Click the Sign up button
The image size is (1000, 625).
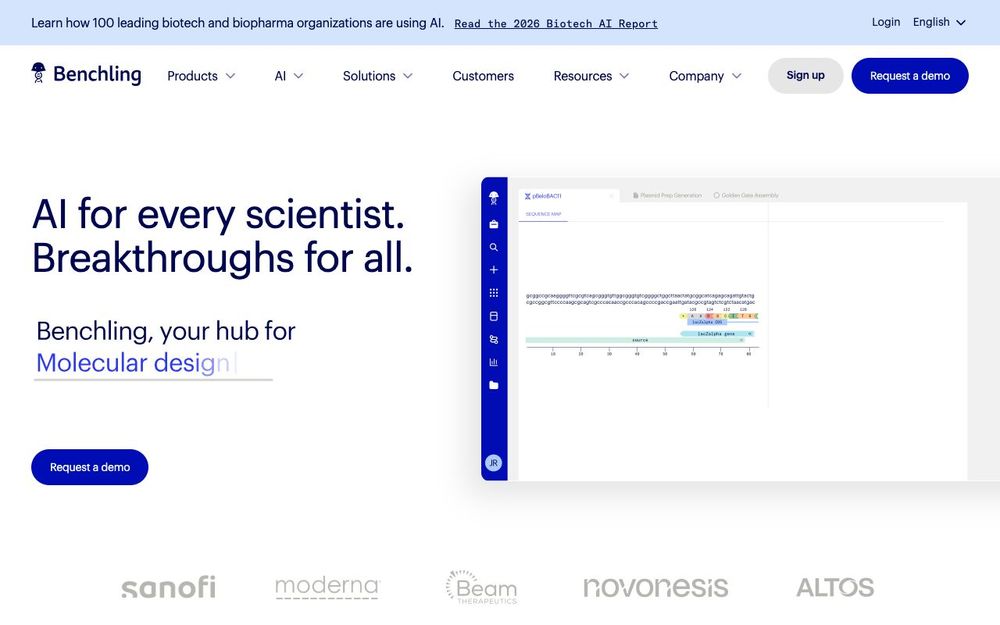tap(805, 75)
